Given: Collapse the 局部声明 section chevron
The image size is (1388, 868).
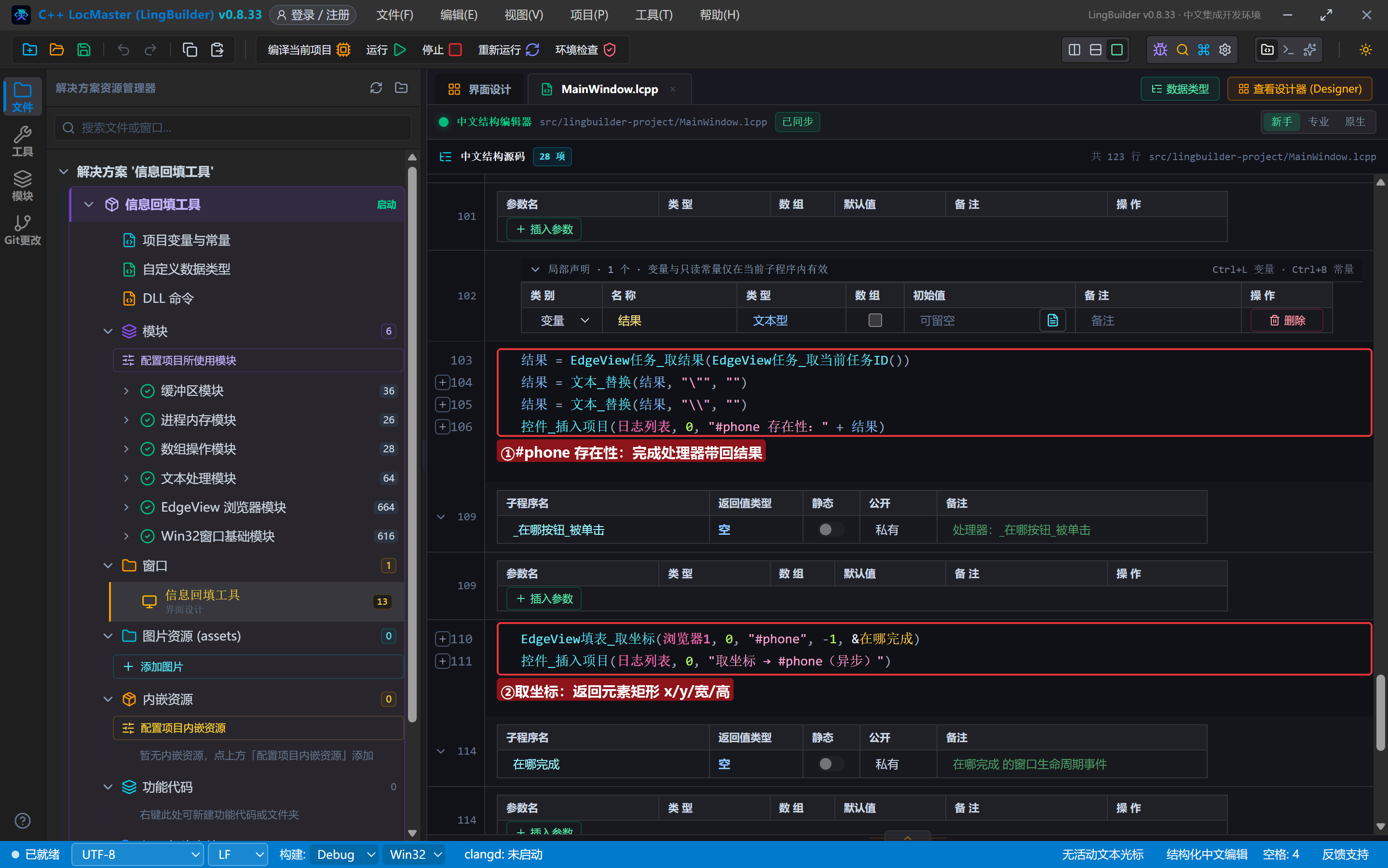Looking at the screenshot, I should [535, 269].
